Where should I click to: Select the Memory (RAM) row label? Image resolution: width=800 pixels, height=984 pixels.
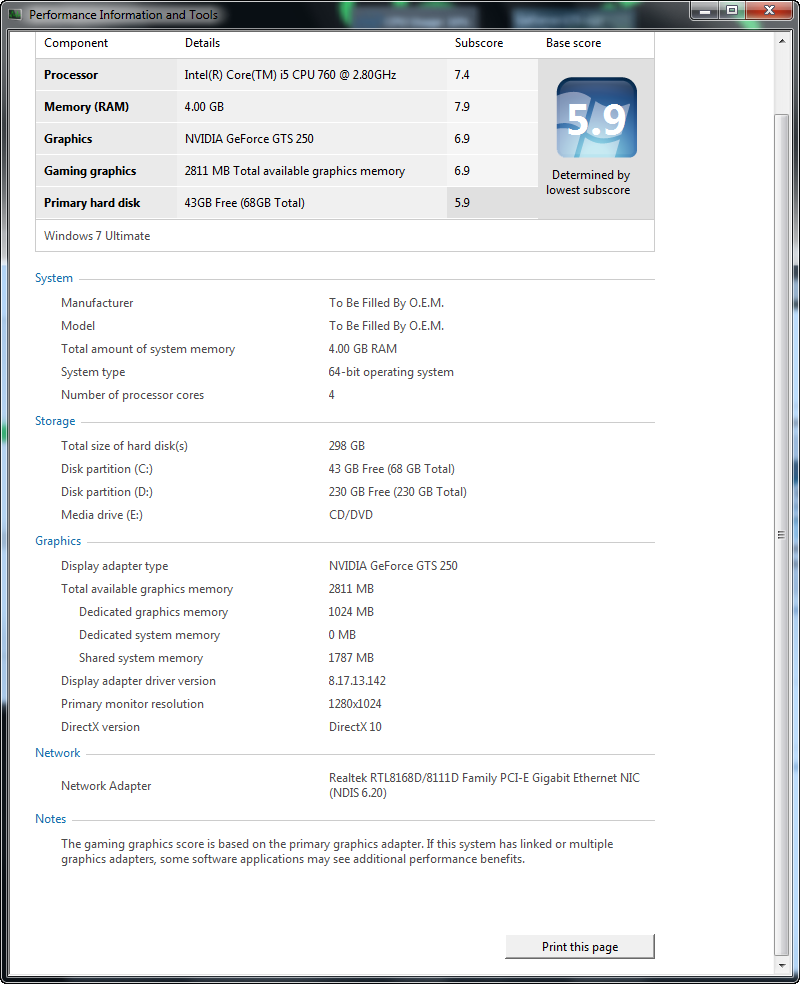coord(87,107)
